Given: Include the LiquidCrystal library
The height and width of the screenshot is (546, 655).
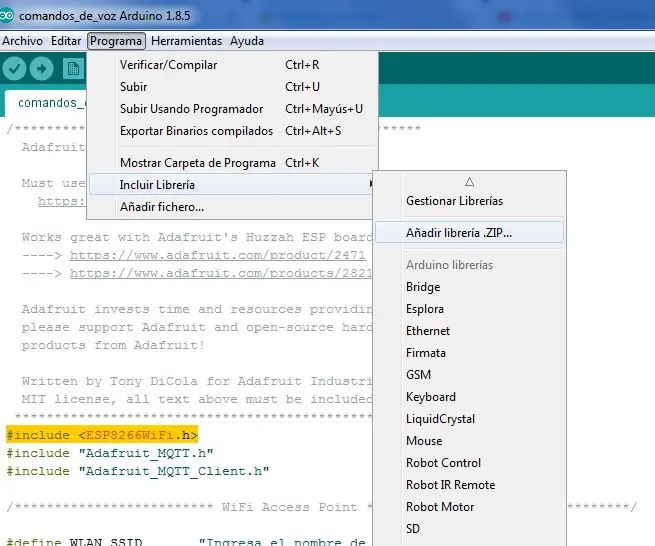Looking at the screenshot, I should pos(470,419).
